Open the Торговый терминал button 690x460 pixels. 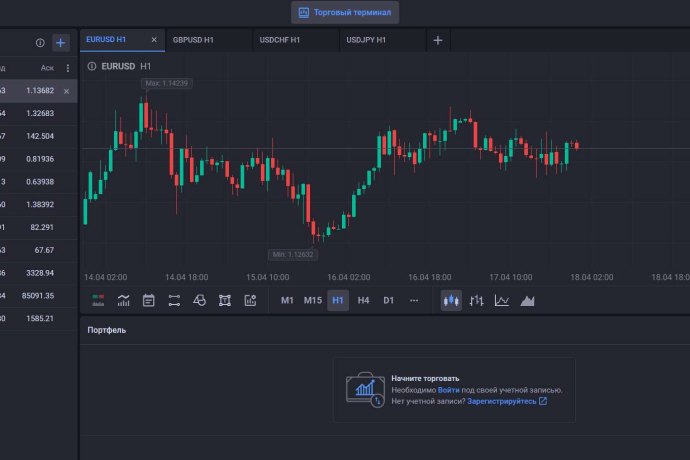(x=345, y=12)
